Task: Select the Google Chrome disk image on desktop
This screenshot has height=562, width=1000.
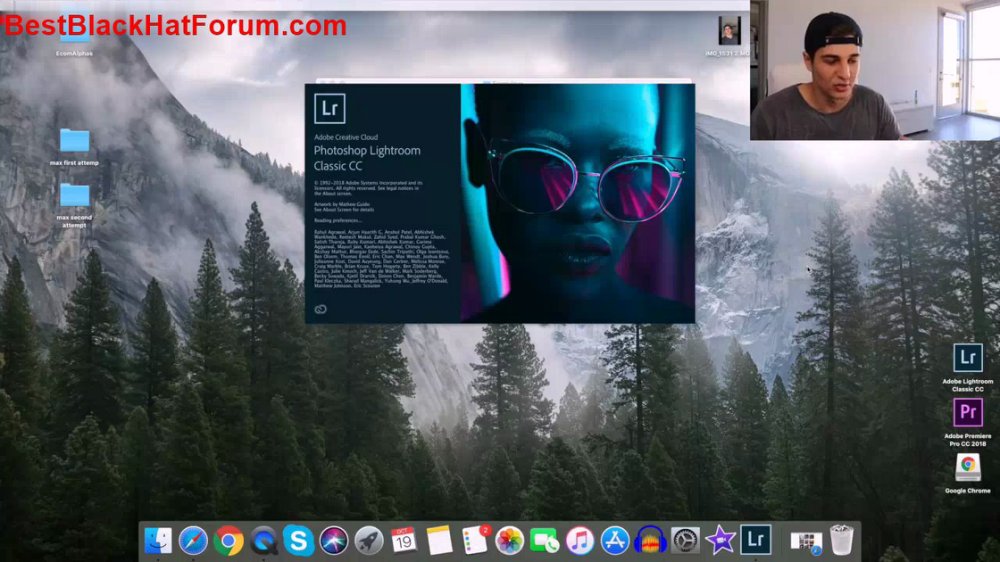Action: pyautogui.click(x=967, y=473)
